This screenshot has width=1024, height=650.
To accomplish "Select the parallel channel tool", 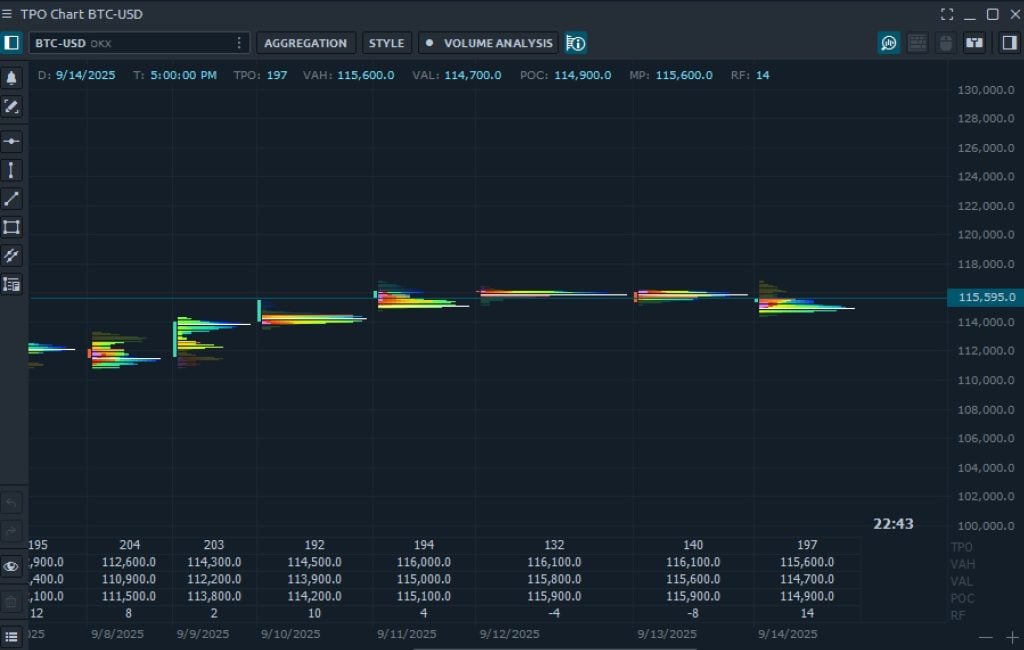I will 12,256.
